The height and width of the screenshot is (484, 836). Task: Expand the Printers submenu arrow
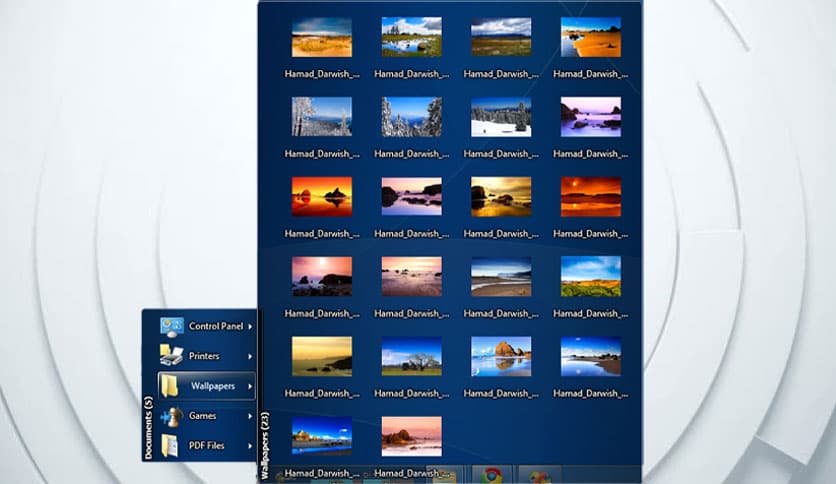coord(250,356)
